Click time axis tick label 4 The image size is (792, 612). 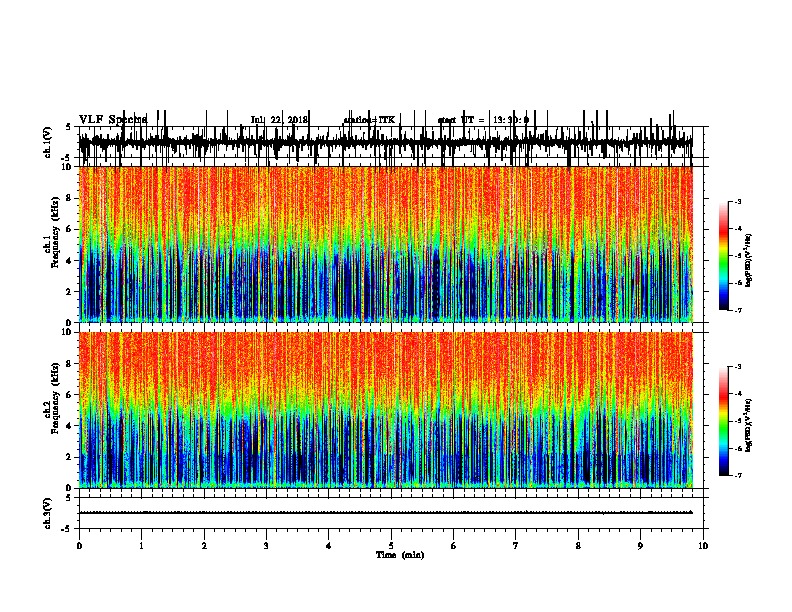click(329, 546)
